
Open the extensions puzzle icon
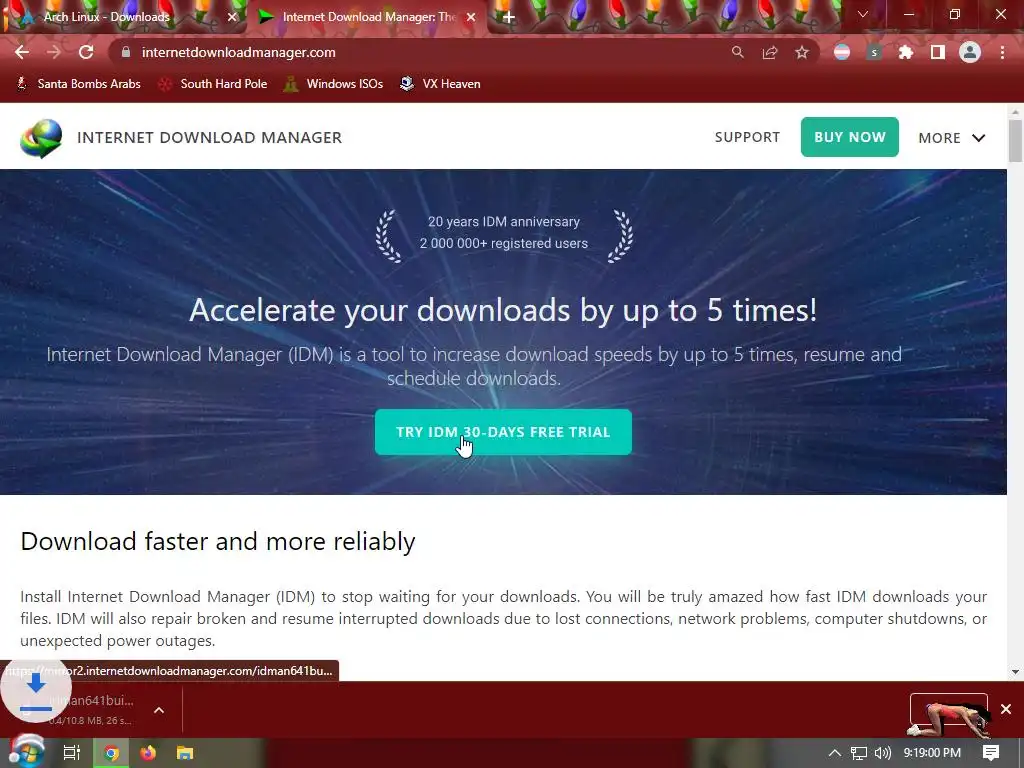point(906,52)
